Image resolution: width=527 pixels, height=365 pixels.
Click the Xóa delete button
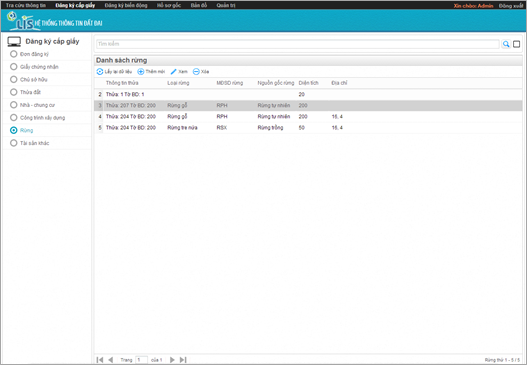click(201, 72)
